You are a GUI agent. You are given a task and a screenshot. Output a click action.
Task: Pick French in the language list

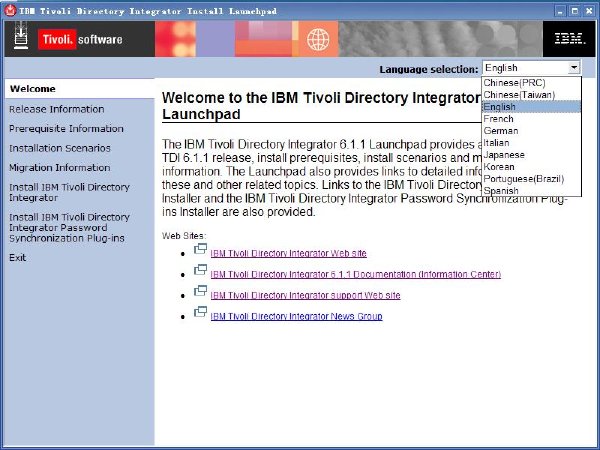click(532, 119)
